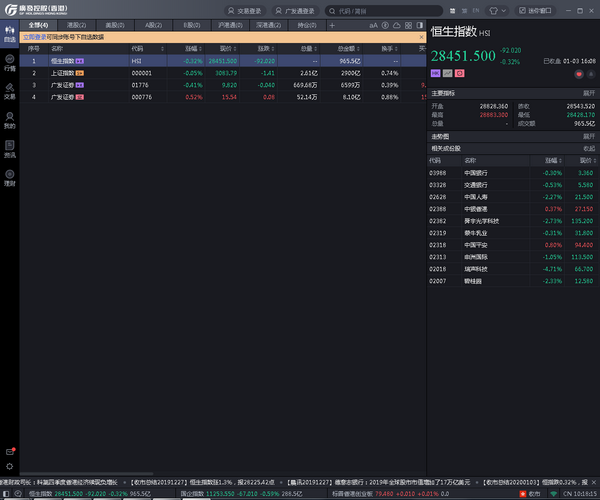Open the 自选 watchlist sidebar icon

point(10,34)
